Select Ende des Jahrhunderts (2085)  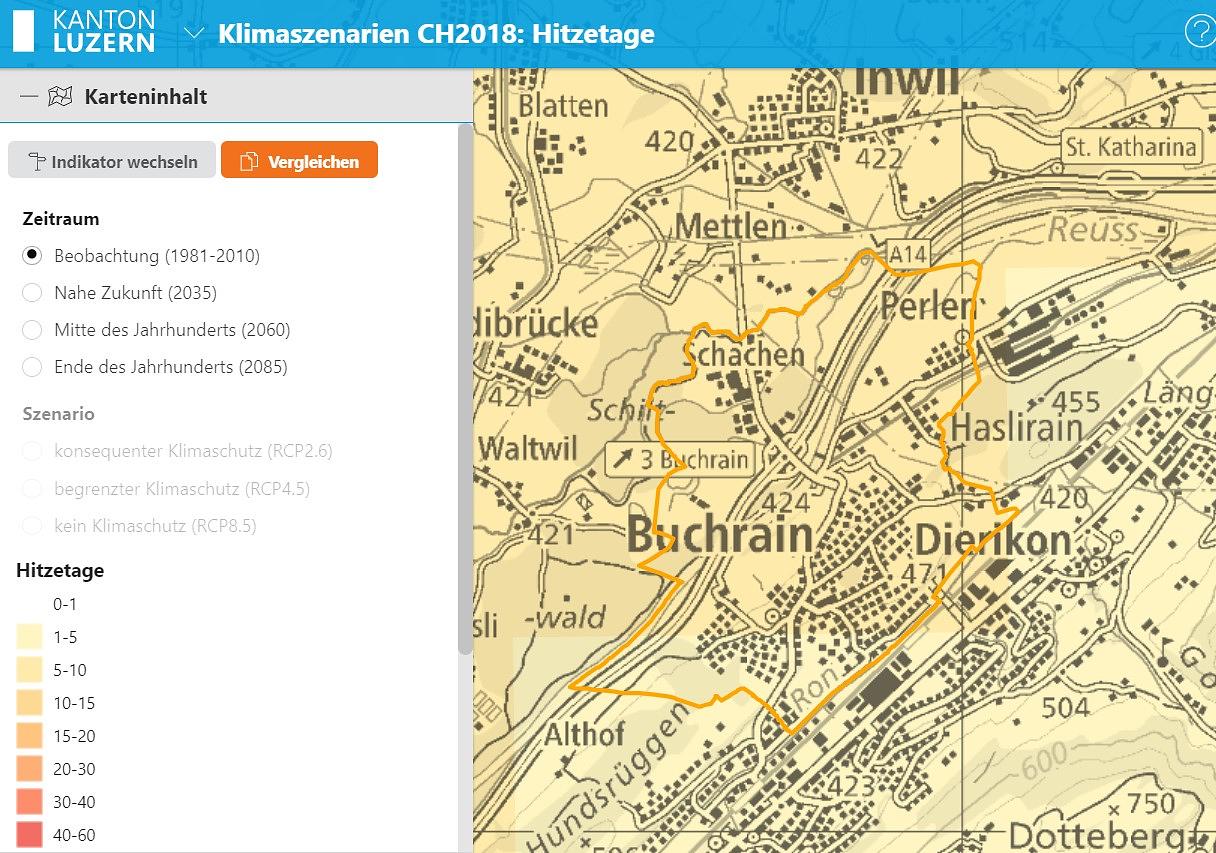click(32, 367)
